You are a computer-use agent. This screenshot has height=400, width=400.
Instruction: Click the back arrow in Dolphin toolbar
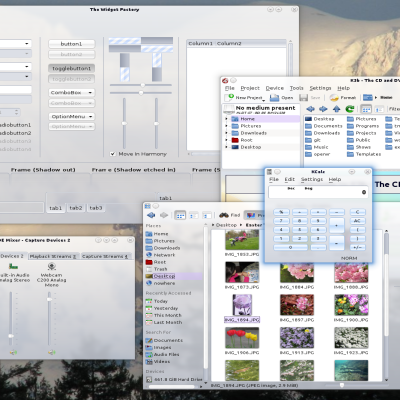[x=151, y=215]
